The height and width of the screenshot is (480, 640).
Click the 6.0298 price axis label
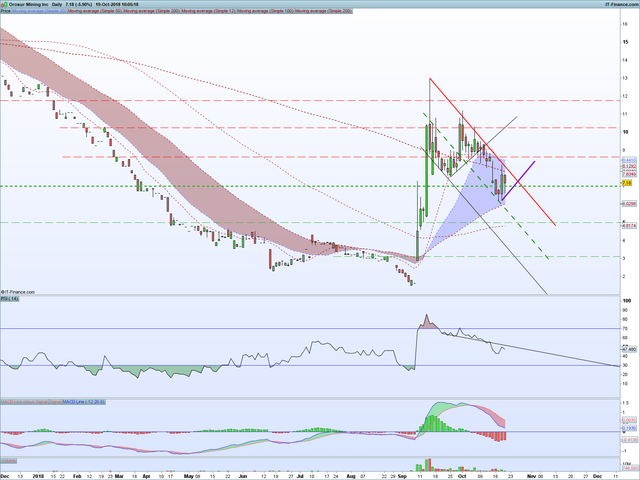click(629, 203)
